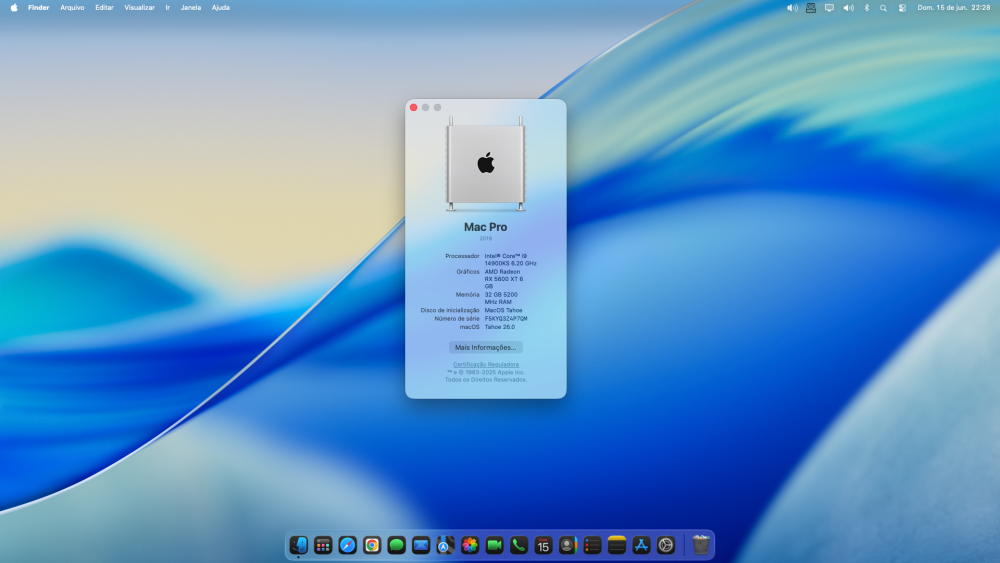
Task: Open the Ir menu
Action: (x=168, y=8)
